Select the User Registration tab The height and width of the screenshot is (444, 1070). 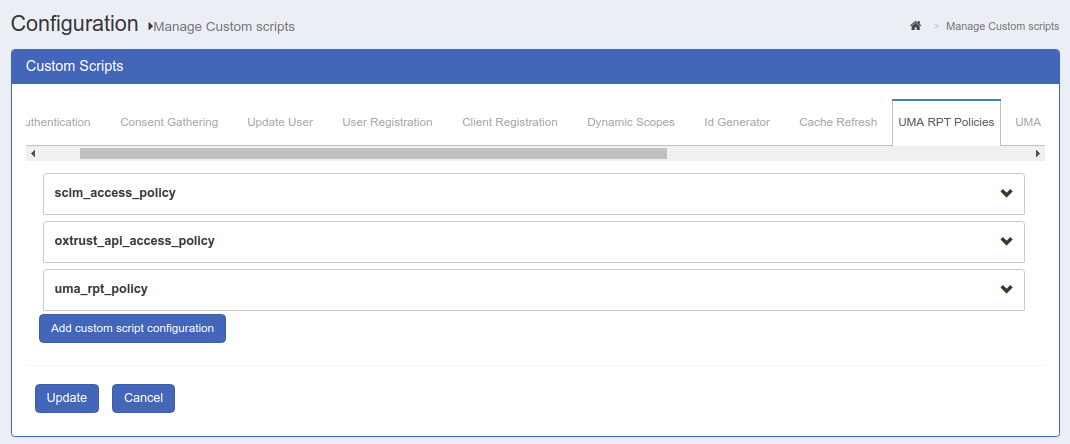[387, 122]
